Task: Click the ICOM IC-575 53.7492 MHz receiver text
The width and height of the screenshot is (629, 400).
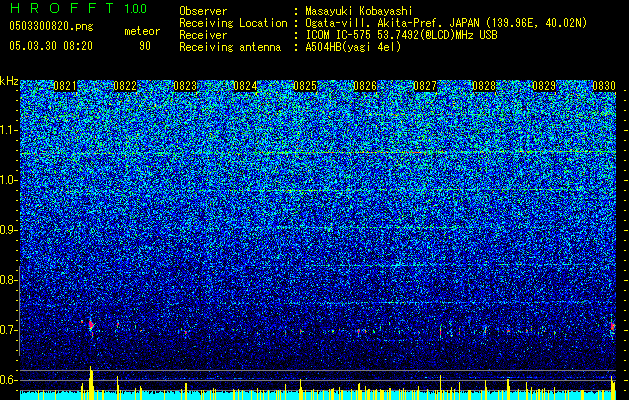Action: 401,35
